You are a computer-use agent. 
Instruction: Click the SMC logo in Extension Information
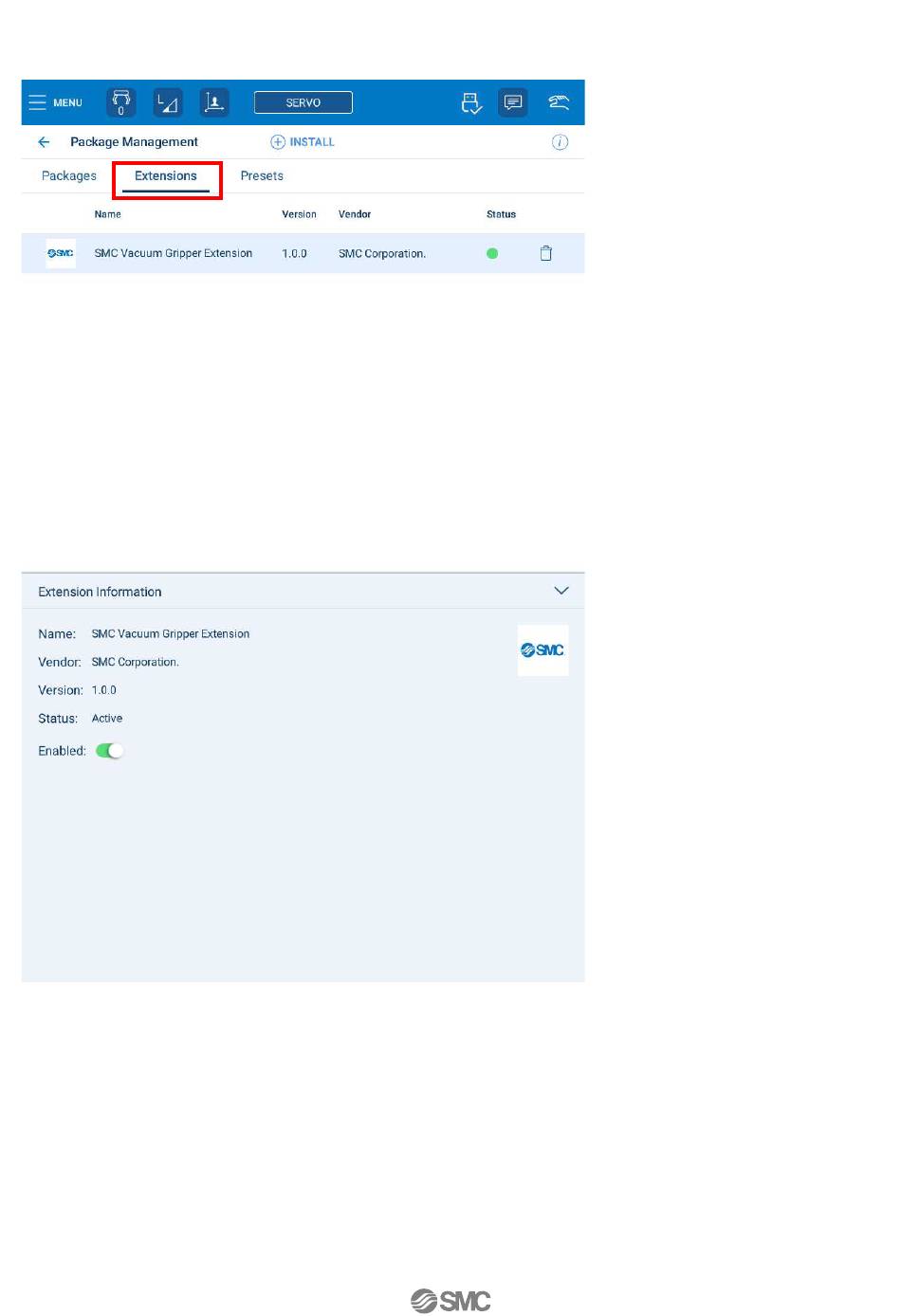542,650
